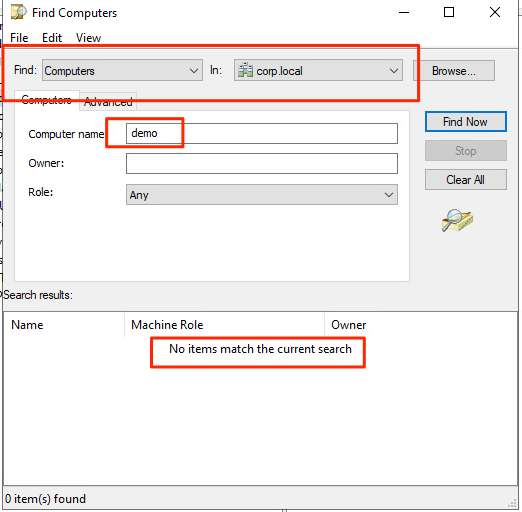Click the Browse... button
Screen dimensions: 522x512
tap(454, 71)
